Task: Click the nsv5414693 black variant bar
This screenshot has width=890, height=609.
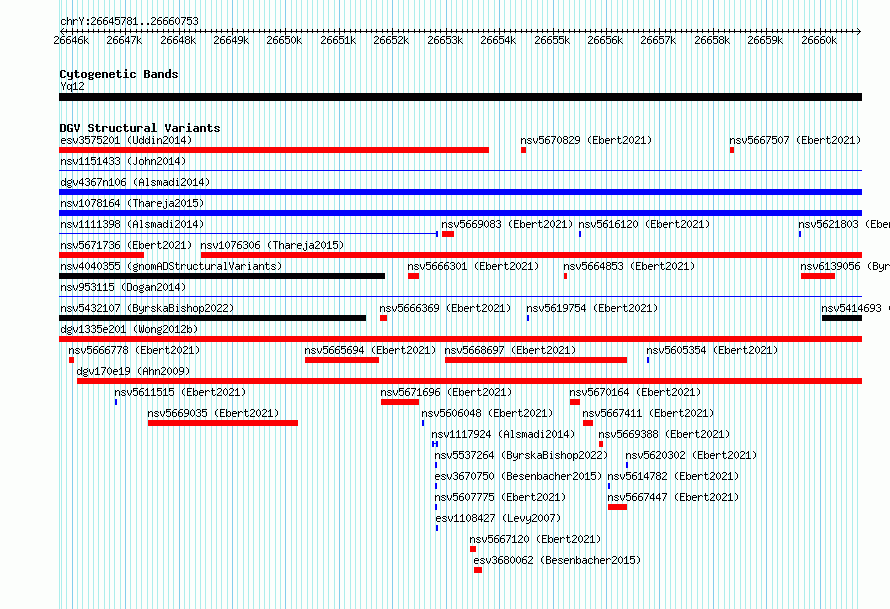Action: pyautogui.click(x=842, y=318)
